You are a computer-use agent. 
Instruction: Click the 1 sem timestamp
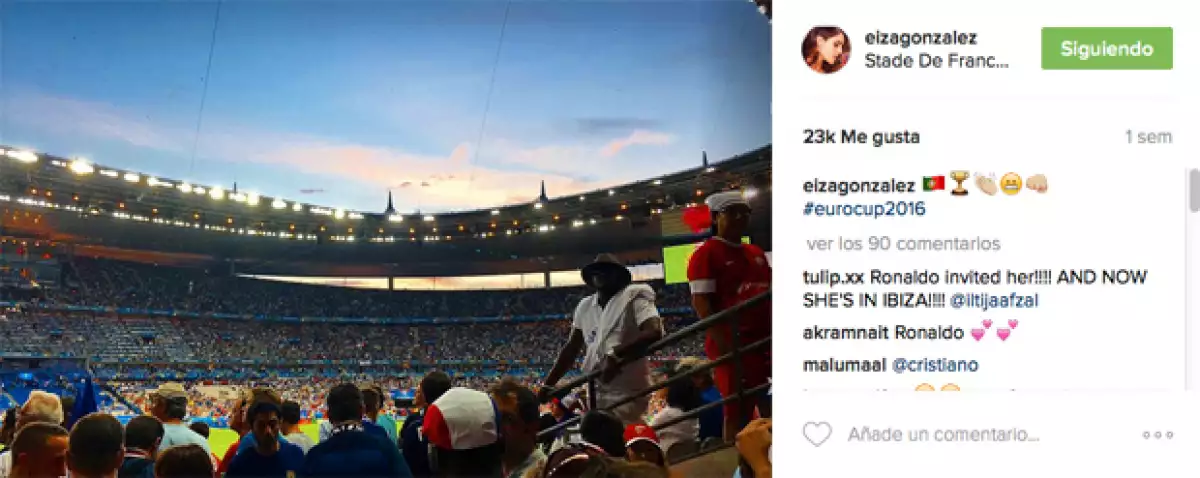[x=1148, y=137]
